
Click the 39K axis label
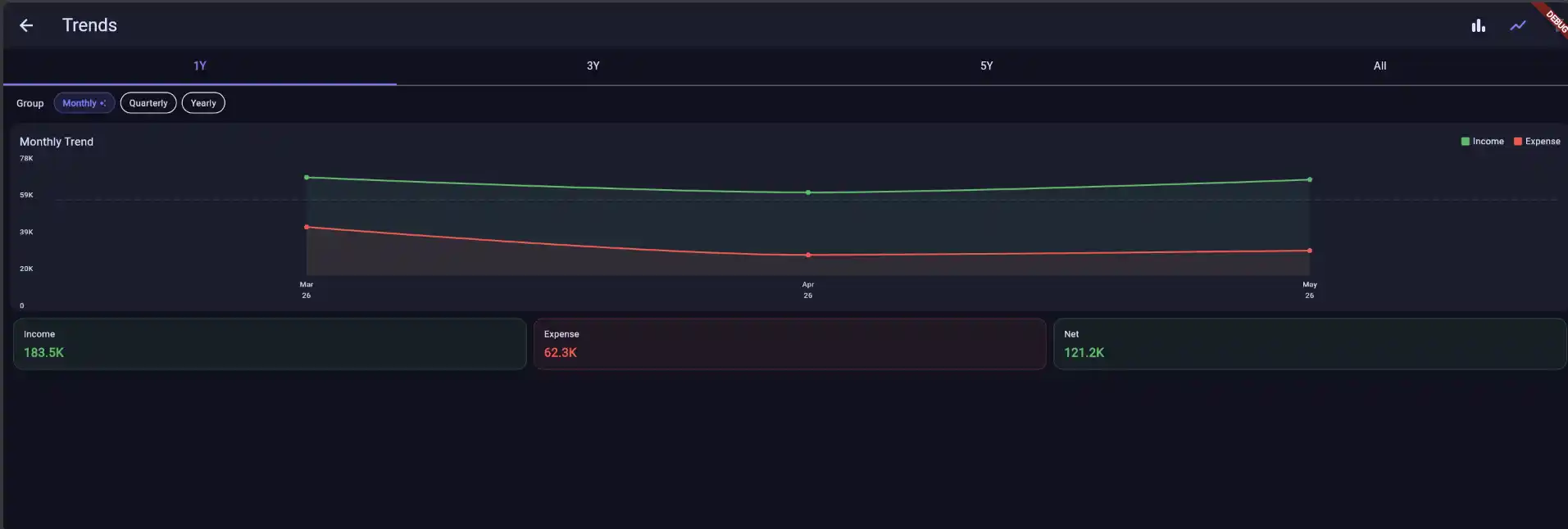click(26, 232)
